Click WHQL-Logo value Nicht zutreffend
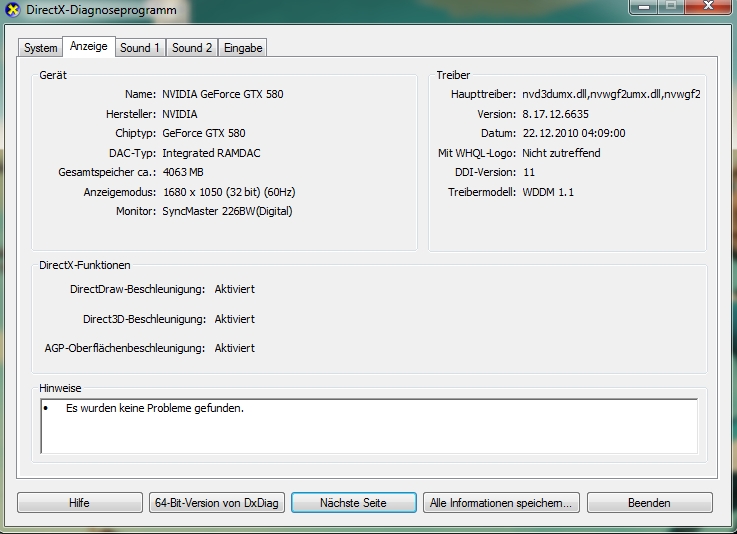 (561, 153)
